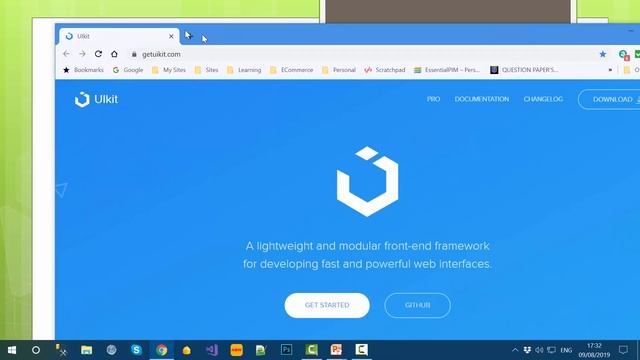Open the Windows Start menu

click(12, 350)
